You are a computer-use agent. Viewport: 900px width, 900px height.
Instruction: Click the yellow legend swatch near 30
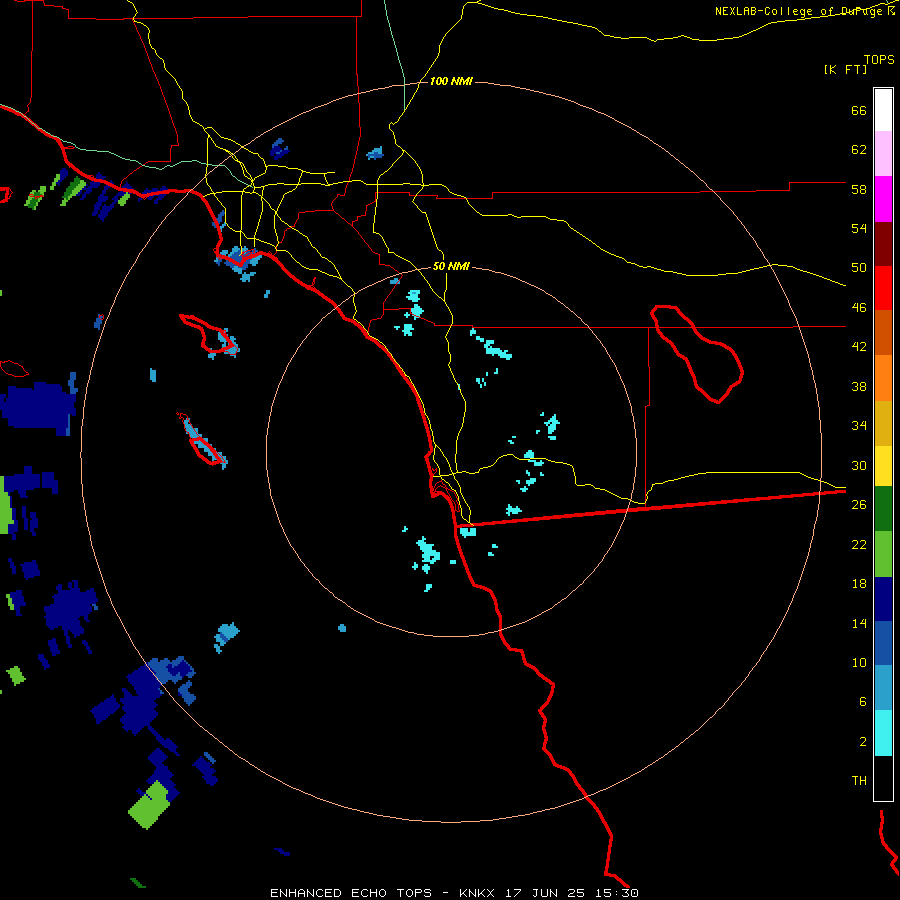click(x=883, y=466)
